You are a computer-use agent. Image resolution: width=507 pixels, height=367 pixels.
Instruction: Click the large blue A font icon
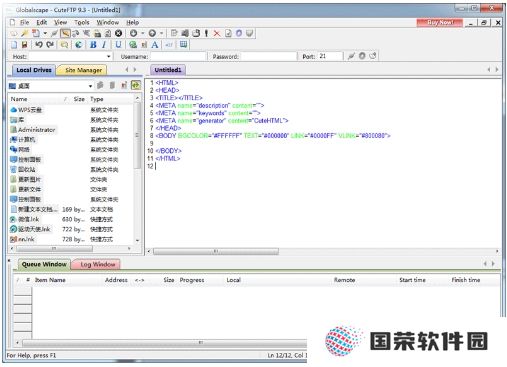[155, 45]
